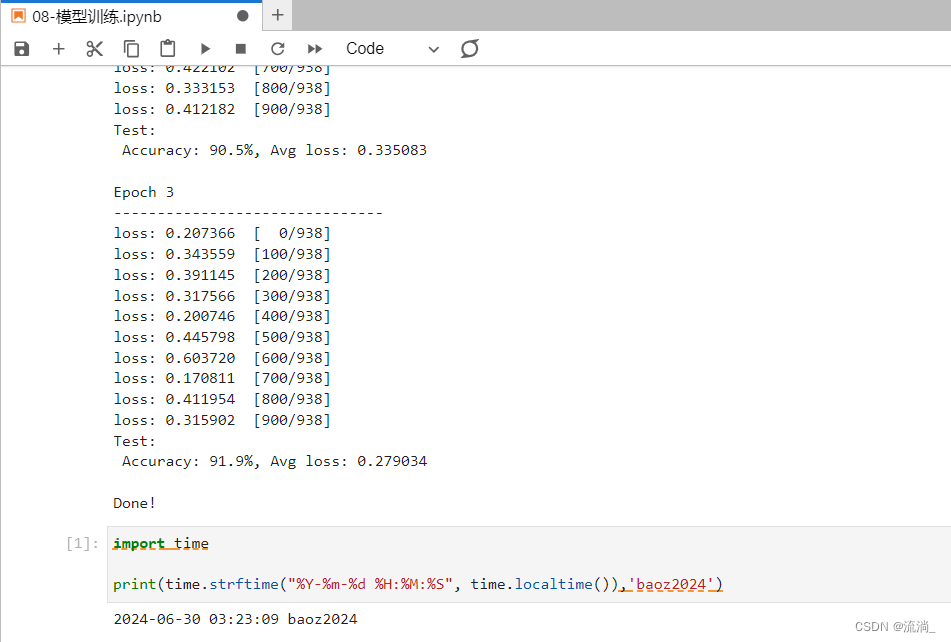Click the 'Test:' label after epoch 3
The image size is (951, 642).
[x=135, y=441]
